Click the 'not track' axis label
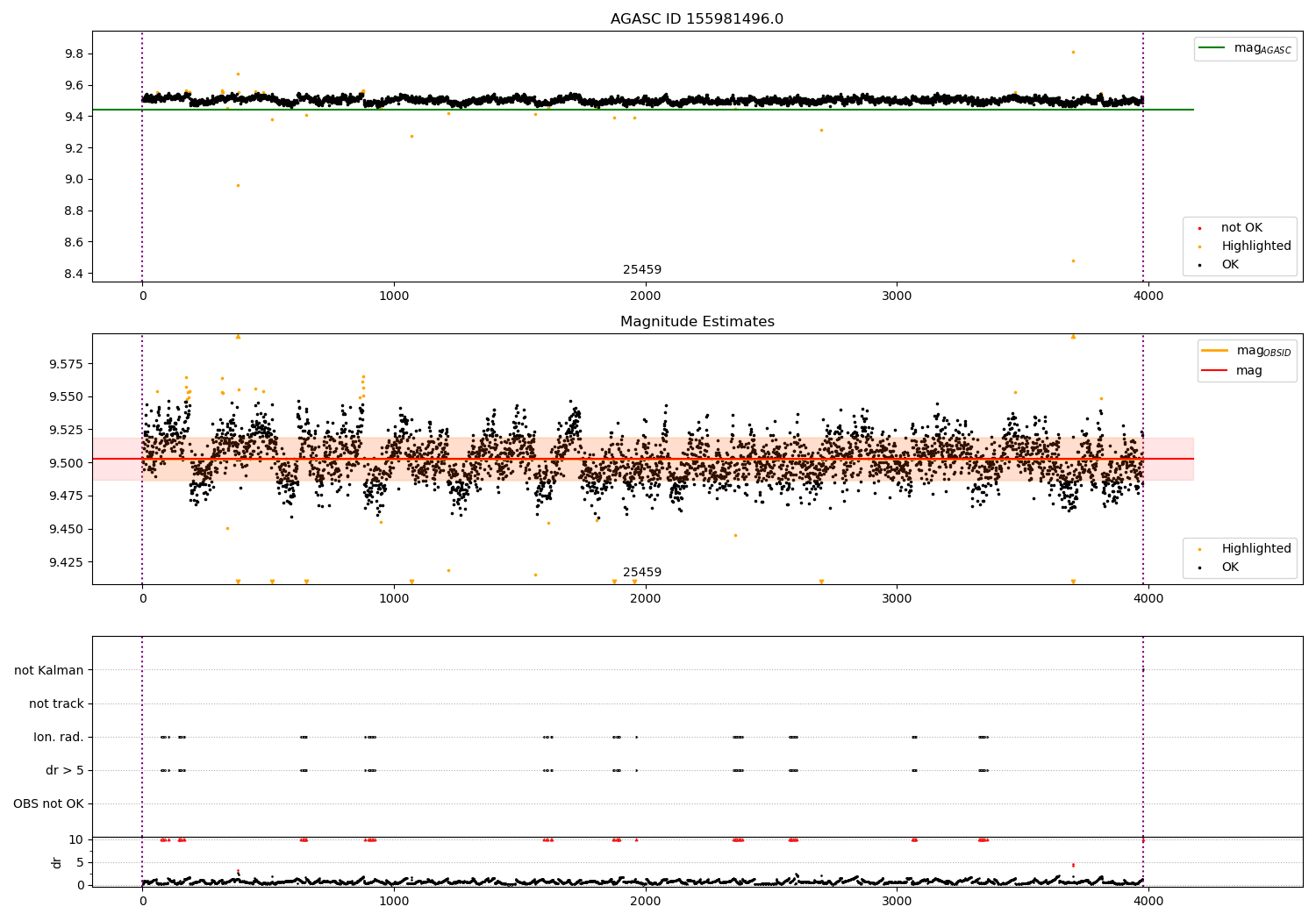The image size is (1316, 921). (x=56, y=703)
